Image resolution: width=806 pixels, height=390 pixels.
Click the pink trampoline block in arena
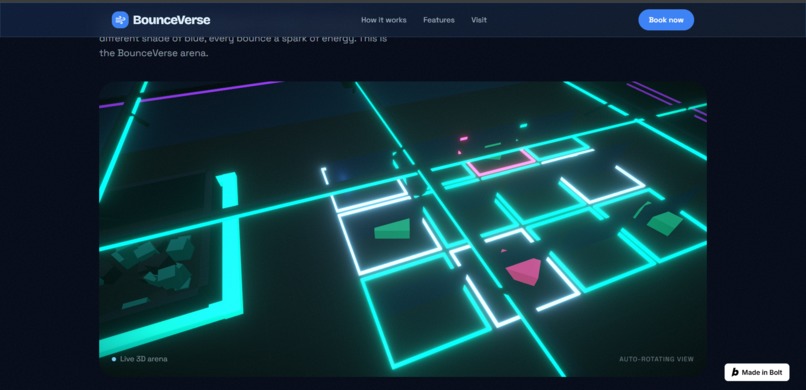click(523, 271)
